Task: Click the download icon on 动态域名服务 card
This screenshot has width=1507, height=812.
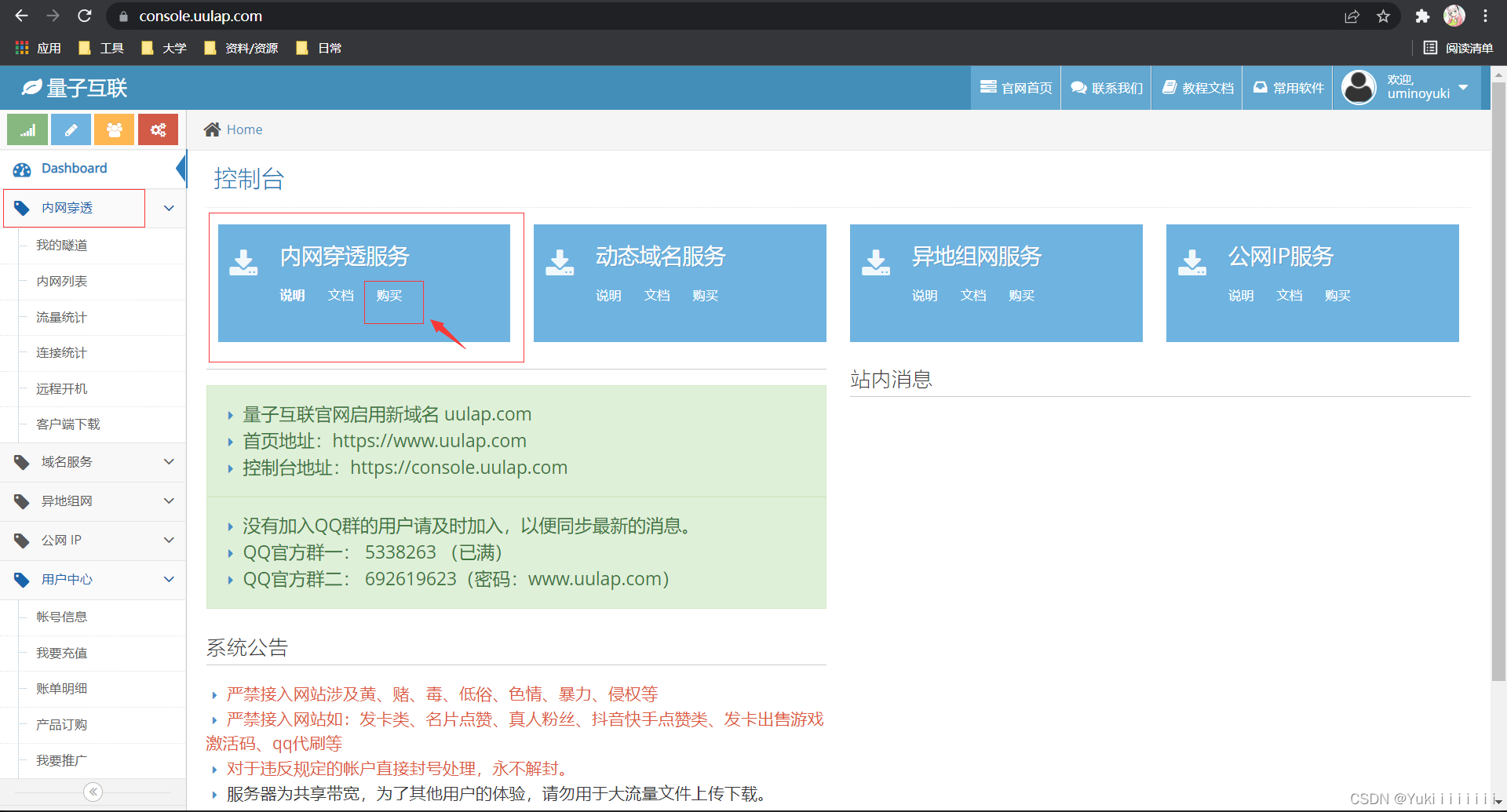Action: [x=560, y=263]
